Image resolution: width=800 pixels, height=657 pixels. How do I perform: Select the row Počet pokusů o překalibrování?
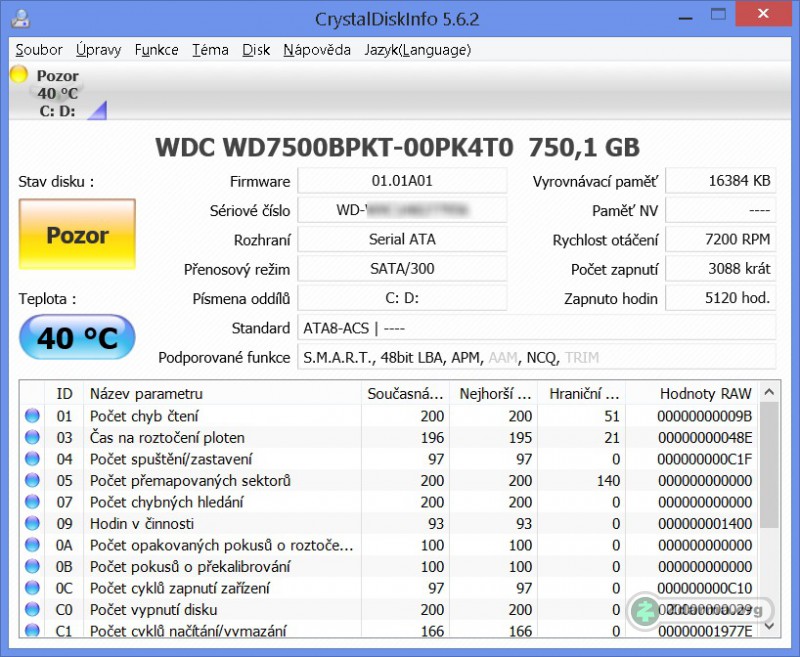click(x=389, y=566)
